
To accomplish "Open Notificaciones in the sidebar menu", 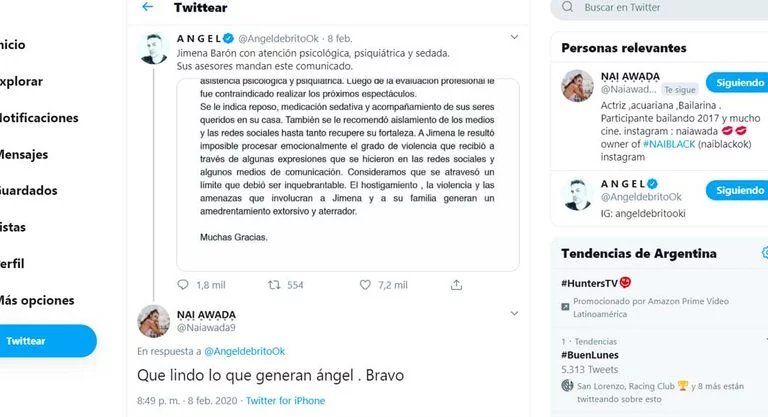I will click(39, 118).
